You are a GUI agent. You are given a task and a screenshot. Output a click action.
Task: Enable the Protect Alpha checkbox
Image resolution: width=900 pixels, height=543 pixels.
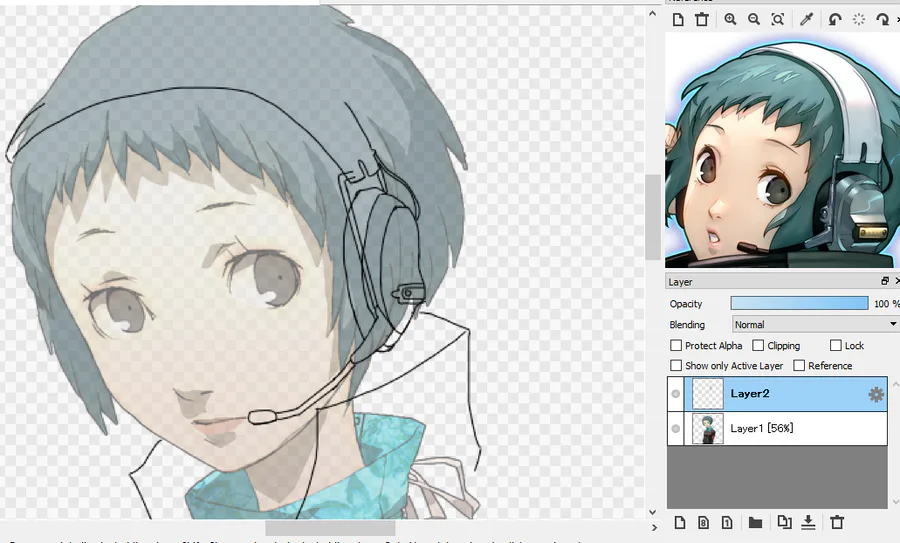pos(676,346)
